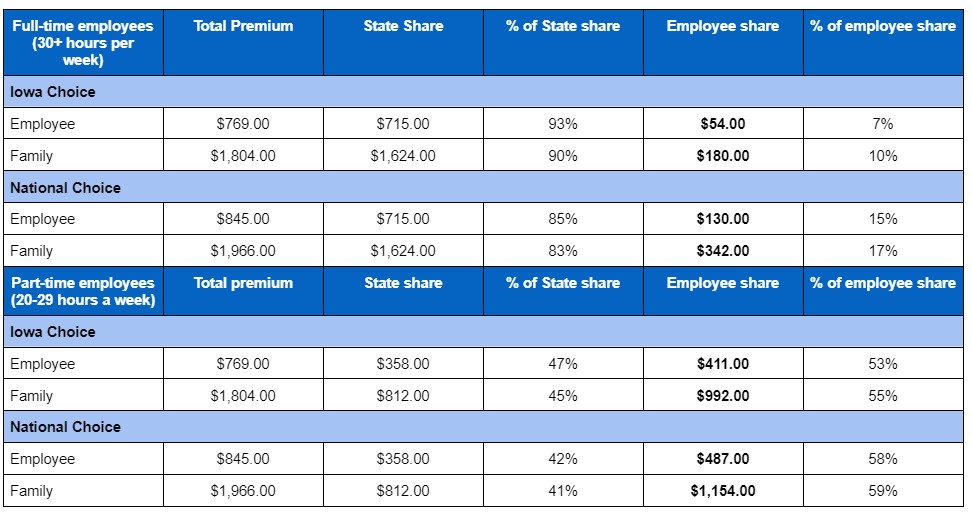972x521 pixels.
Task: Select the 85% state share cell
Action: point(563,219)
